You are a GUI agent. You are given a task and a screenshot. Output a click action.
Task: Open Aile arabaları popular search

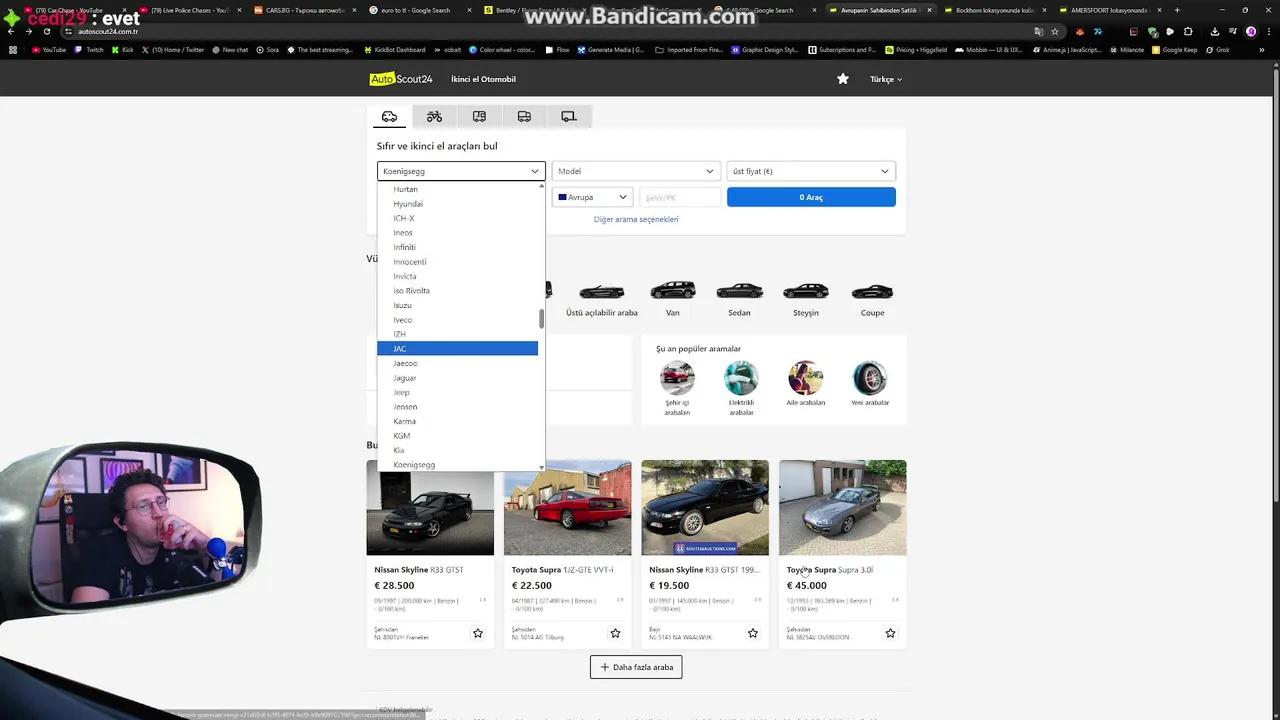pos(805,384)
